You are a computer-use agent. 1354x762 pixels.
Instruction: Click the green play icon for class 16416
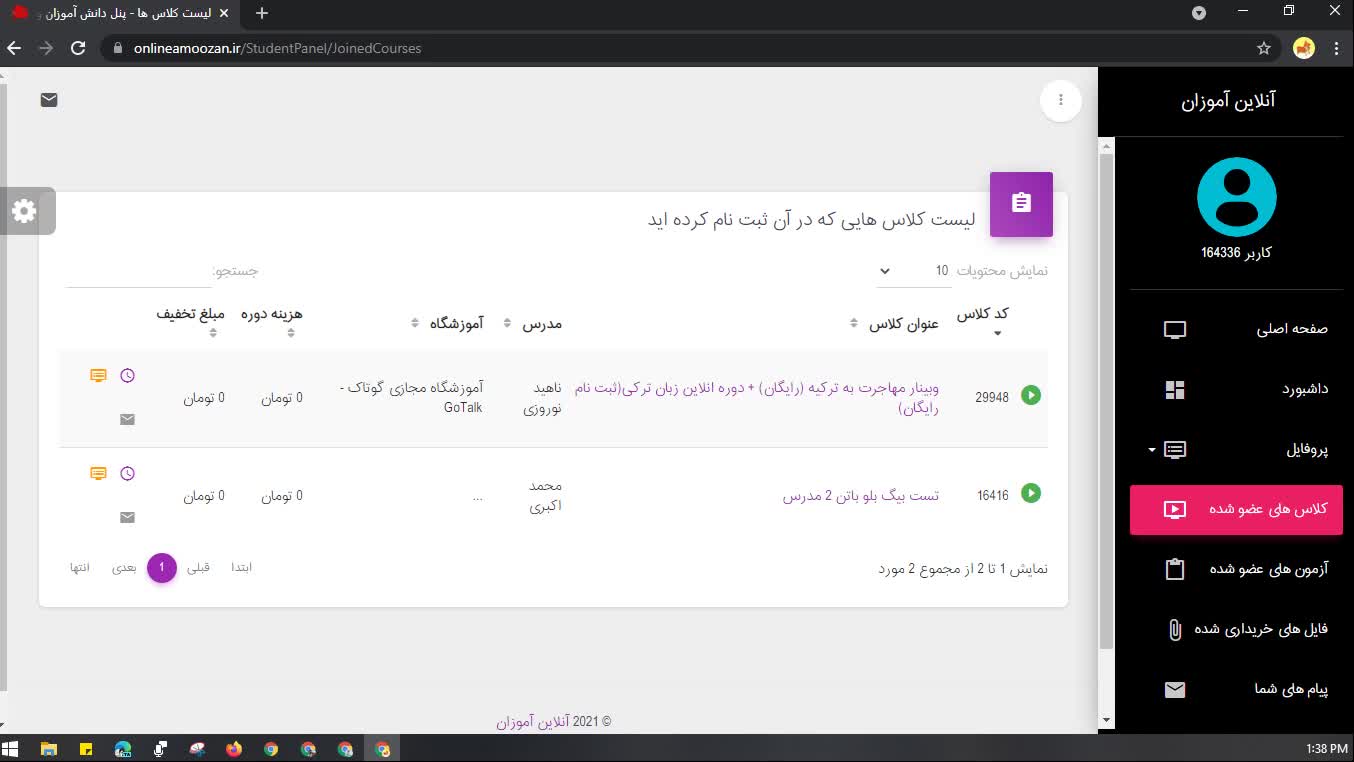[1031, 493]
